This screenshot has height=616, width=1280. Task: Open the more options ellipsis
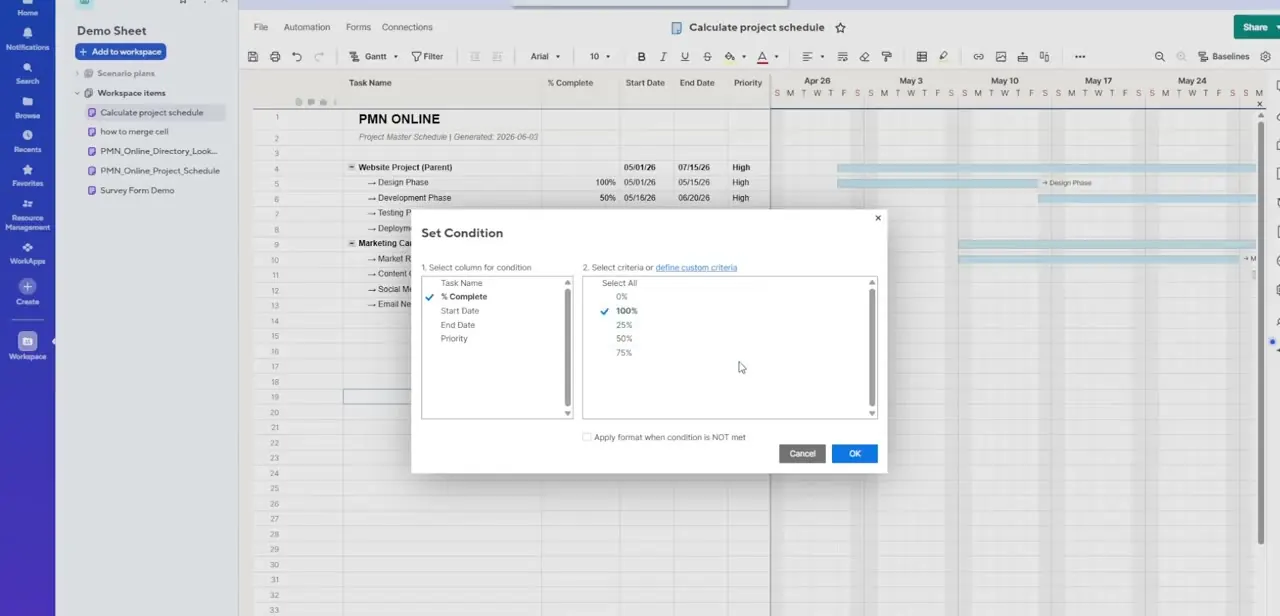[1079, 57]
